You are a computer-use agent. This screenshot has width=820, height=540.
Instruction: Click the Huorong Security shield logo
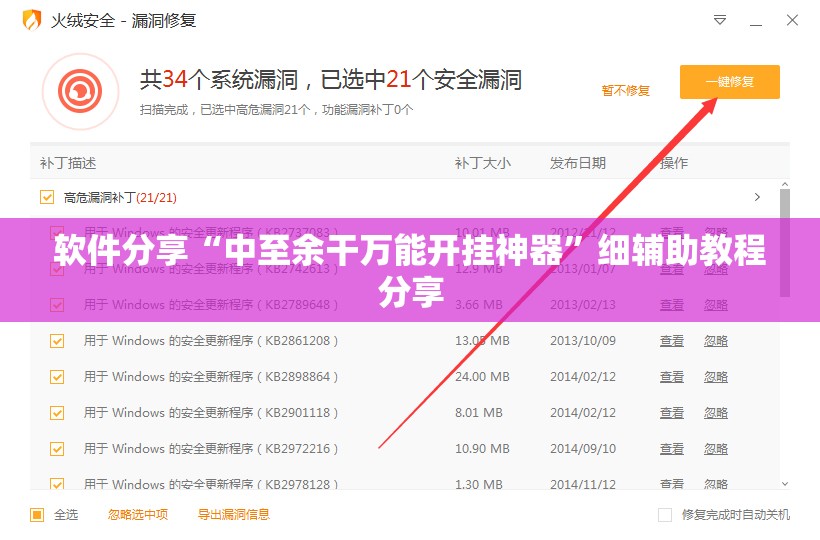[31, 20]
